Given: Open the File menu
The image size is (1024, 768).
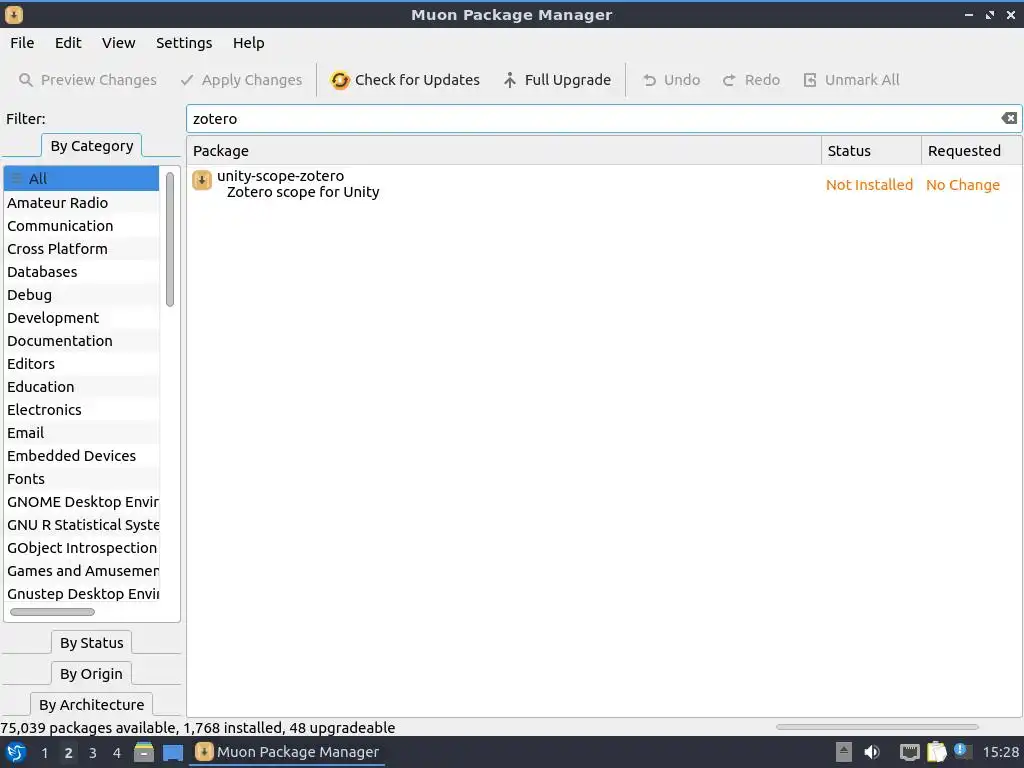Looking at the screenshot, I should (x=22, y=43).
